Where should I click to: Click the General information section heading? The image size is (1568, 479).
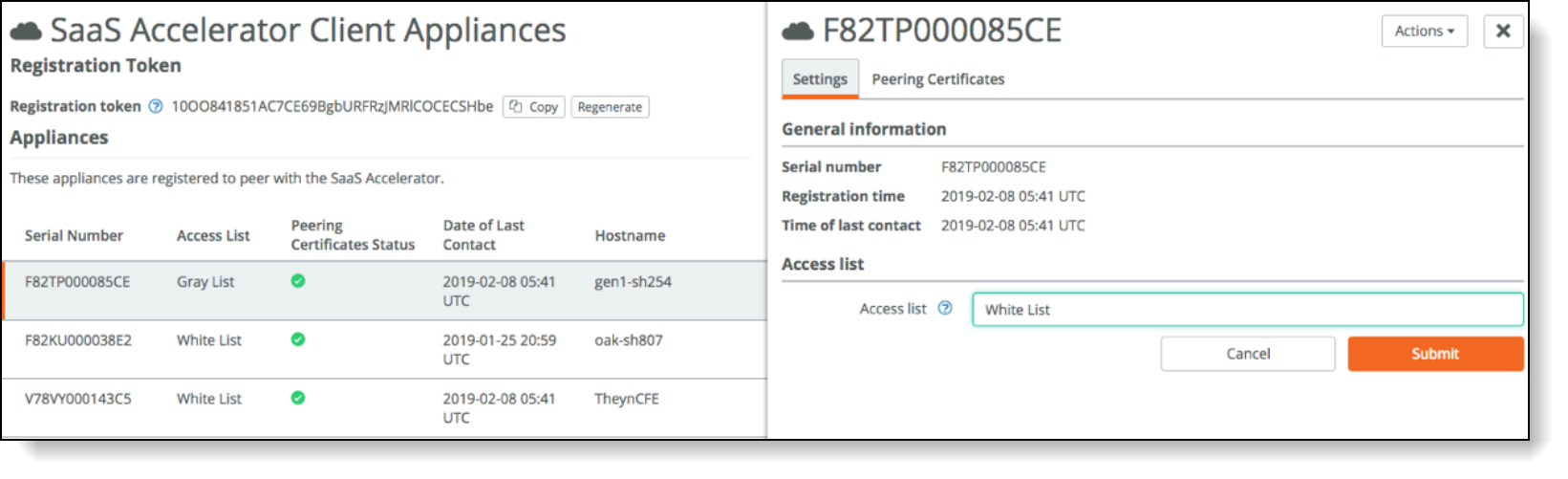coord(864,129)
